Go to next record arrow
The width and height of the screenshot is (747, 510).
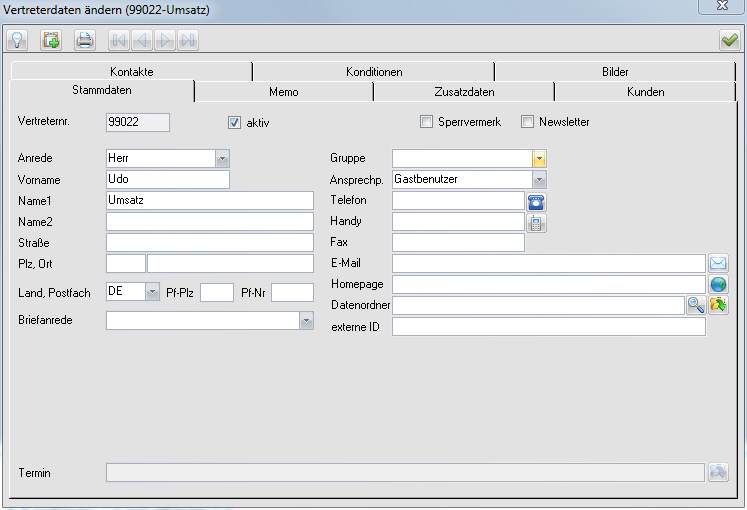(164, 40)
